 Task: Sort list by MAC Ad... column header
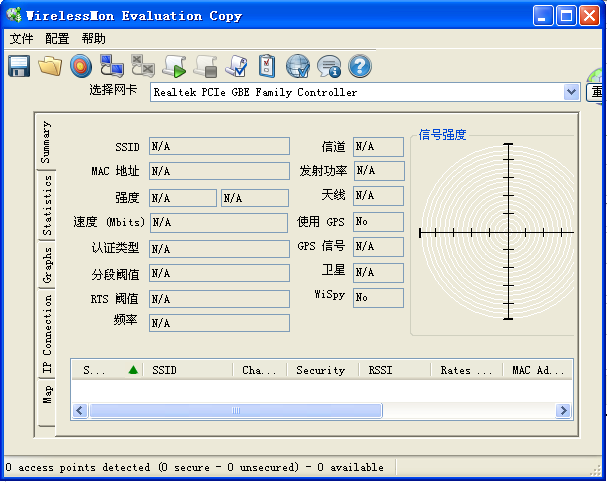pos(538,371)
